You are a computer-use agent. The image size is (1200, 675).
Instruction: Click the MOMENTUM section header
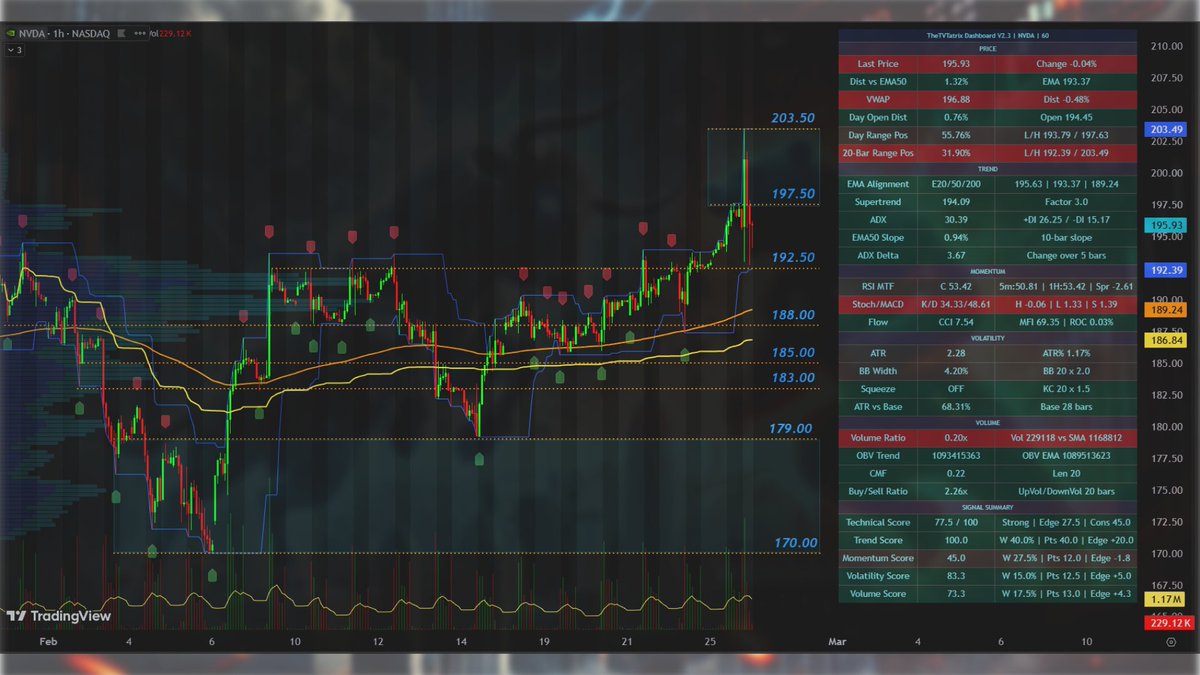pyautogui.click(x=987, y=271)
